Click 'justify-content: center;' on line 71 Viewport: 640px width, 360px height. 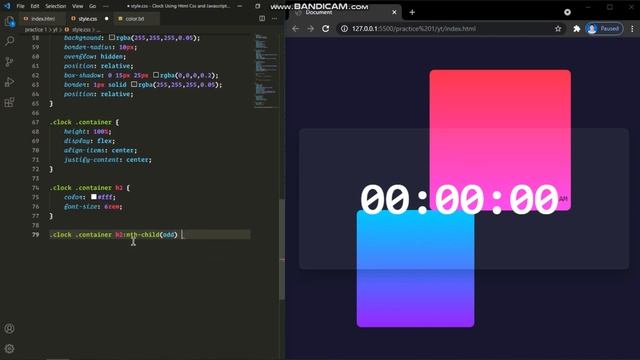[108, 160]
